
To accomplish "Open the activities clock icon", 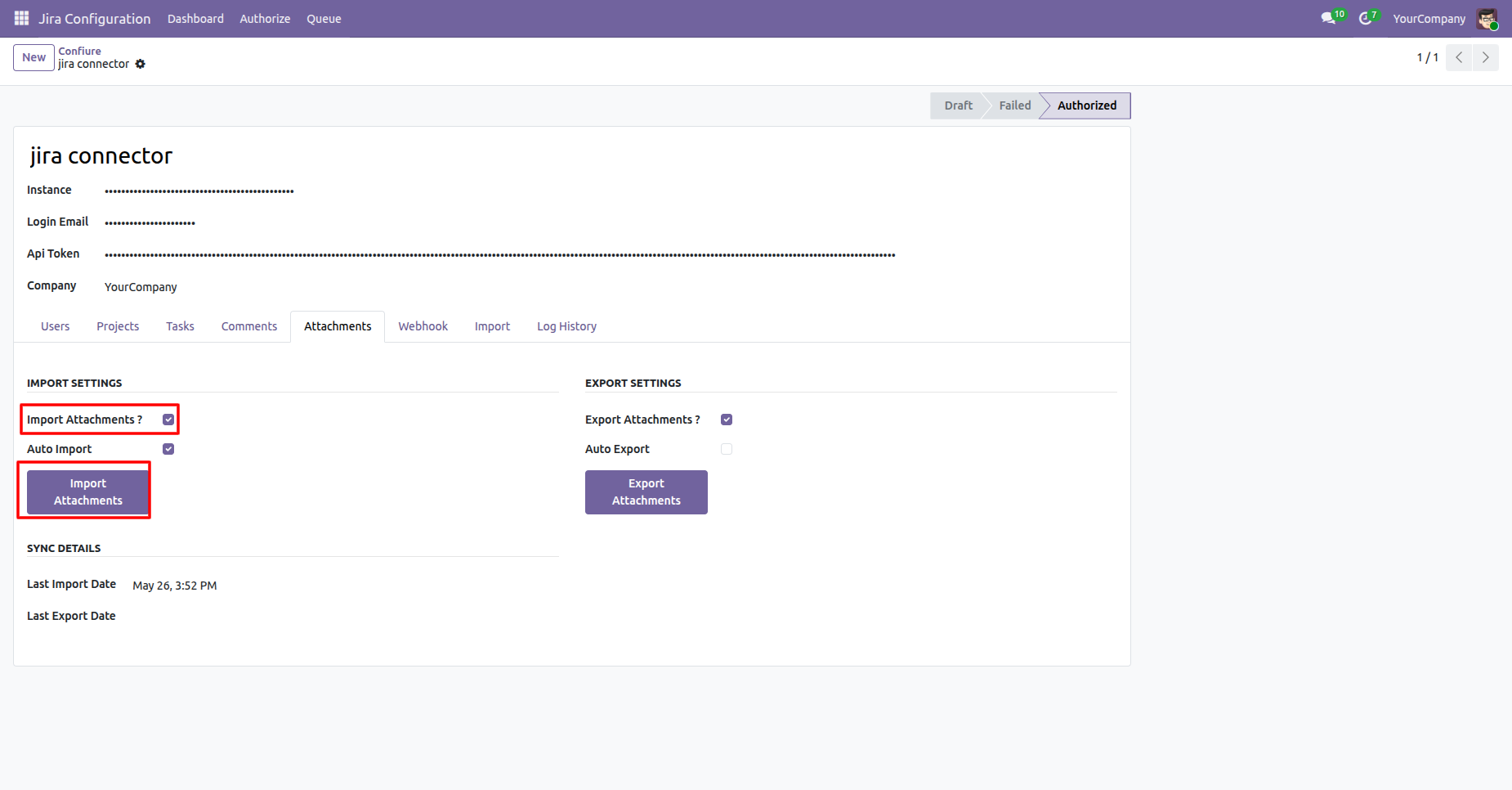I will (1365, 18).
